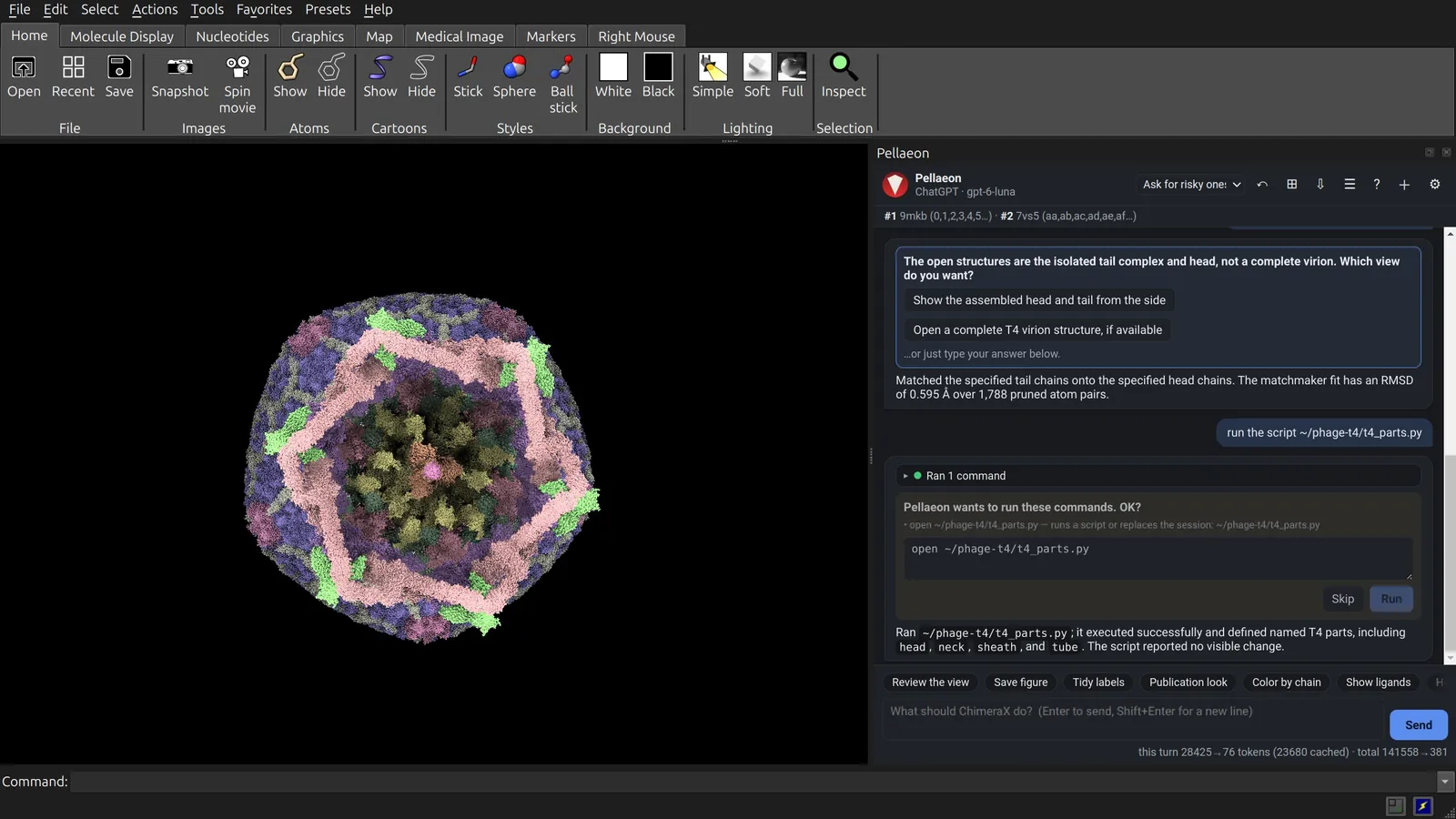Viewport: 1456px width, 819px height.
Task: Hide cartoons with the Cartoons Hide icon
Action: (x=421, y=76)
